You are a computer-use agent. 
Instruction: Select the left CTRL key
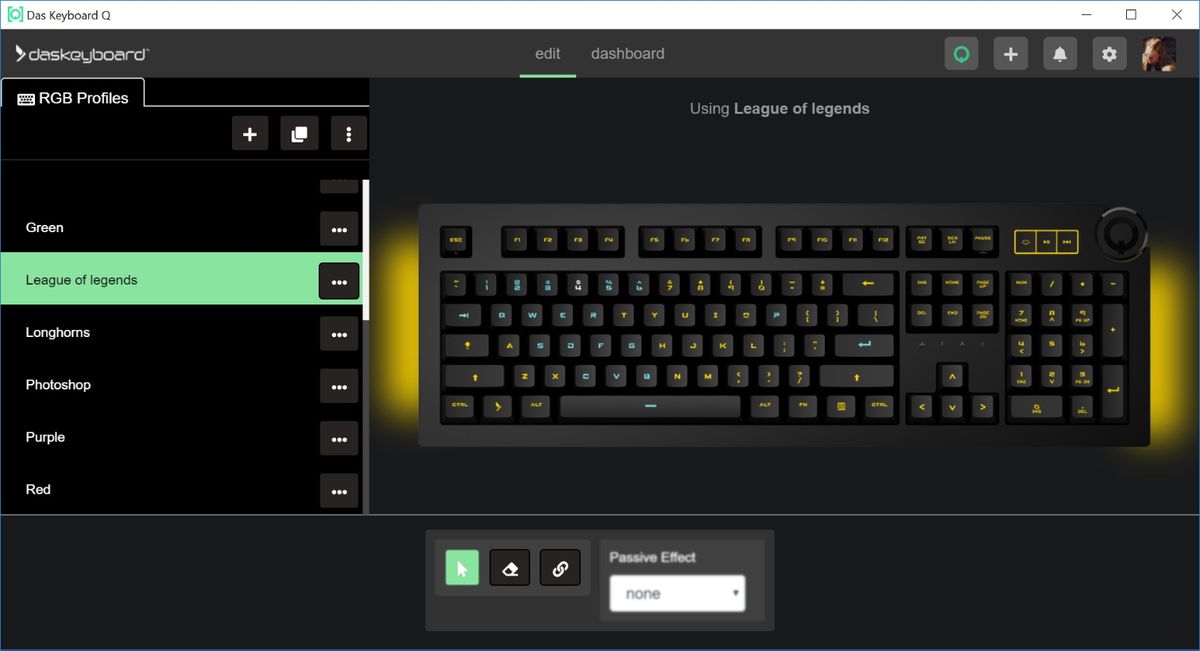[460, 406]
